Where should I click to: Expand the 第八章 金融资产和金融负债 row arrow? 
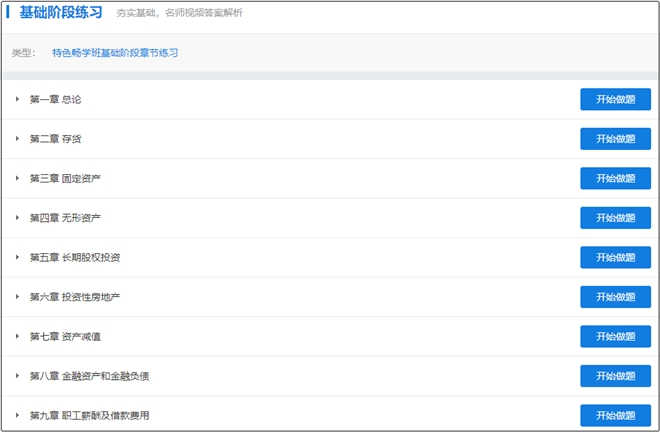click(x=17, y=376)
